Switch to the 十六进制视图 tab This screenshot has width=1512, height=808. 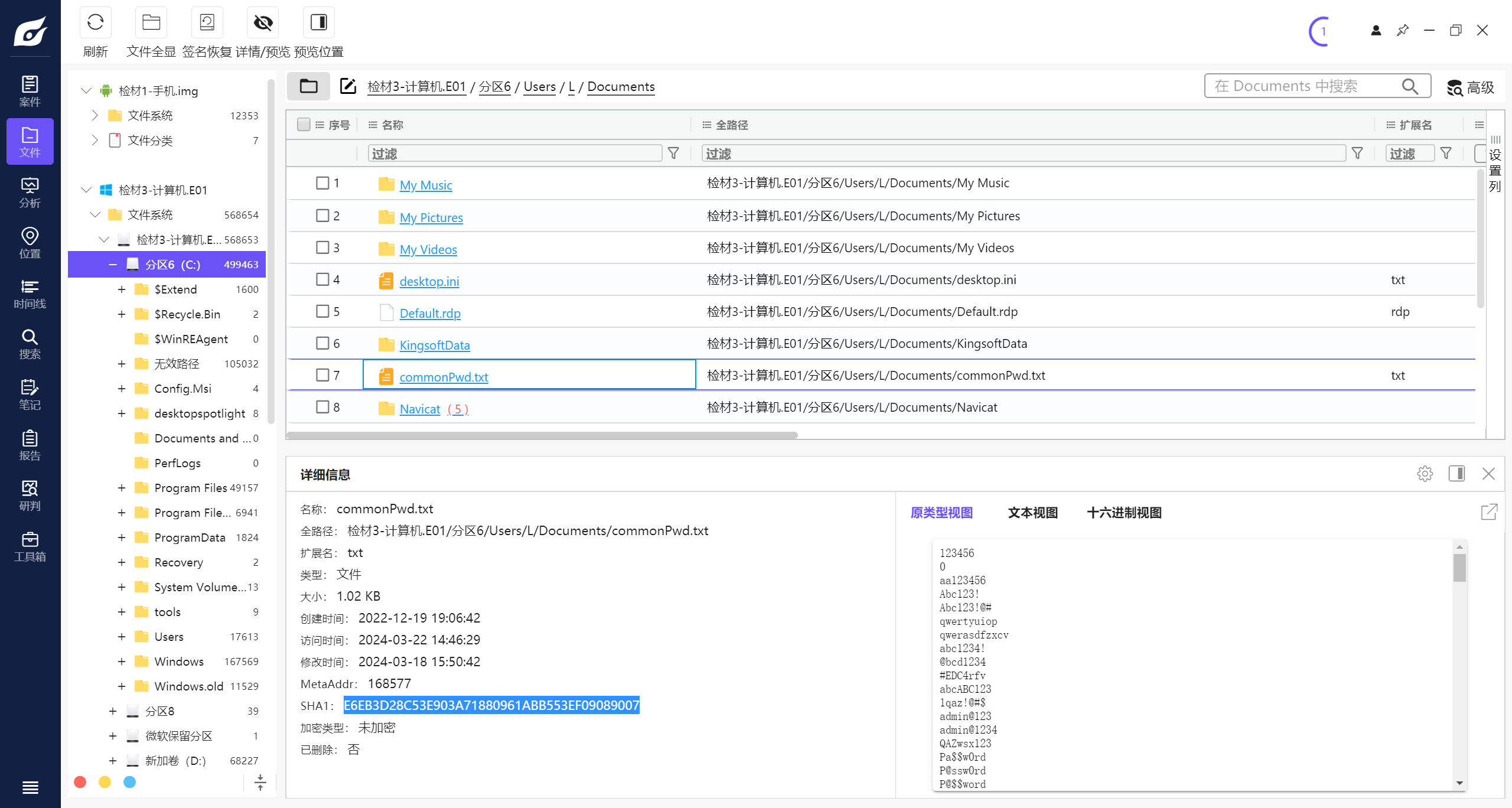pos(1124,513)
